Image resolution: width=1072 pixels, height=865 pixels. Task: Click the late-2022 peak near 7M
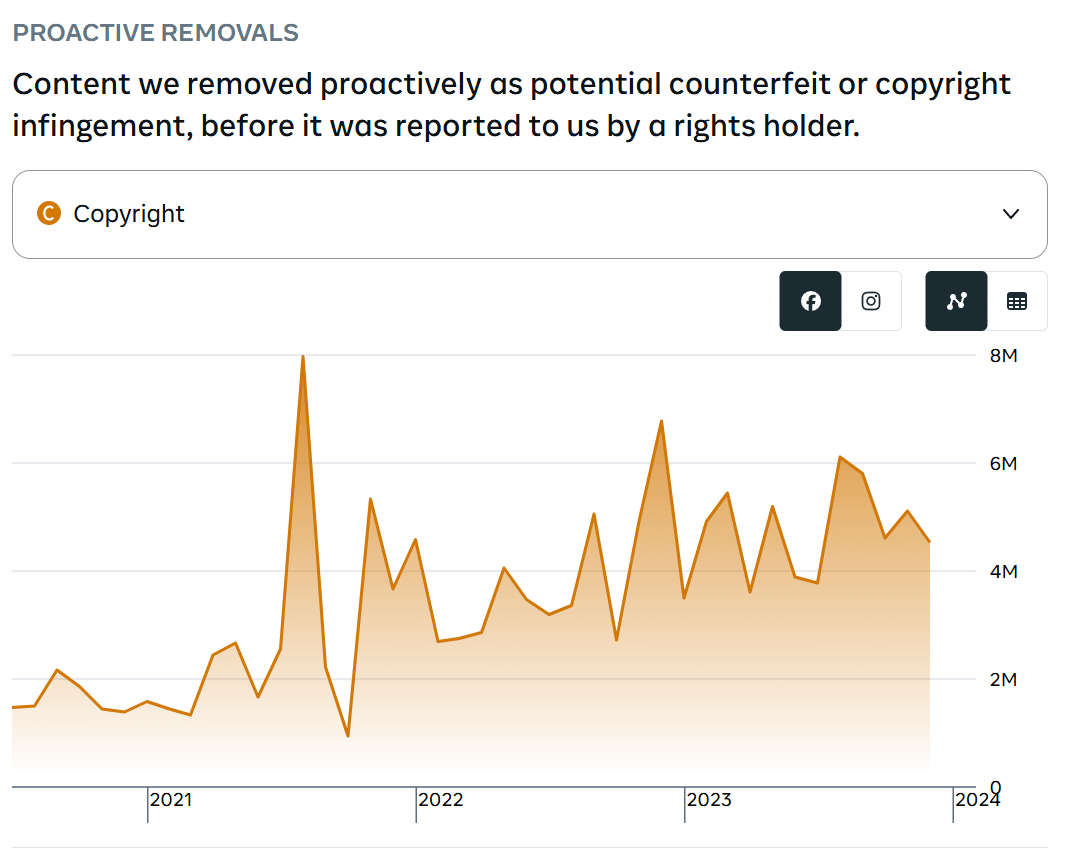point(661,421)
